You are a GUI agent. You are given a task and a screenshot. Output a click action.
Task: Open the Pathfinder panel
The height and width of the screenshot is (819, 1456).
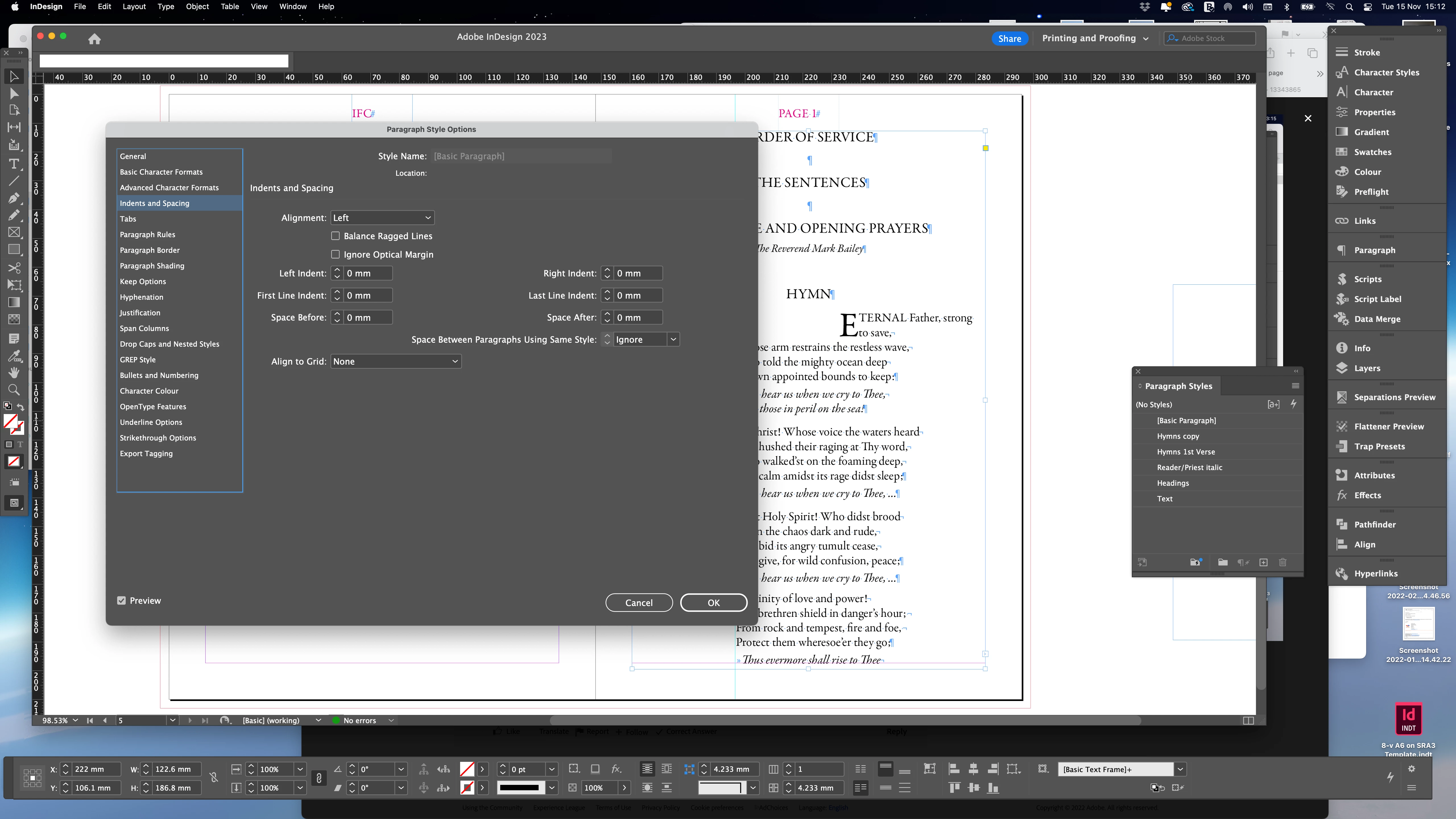pyautogui.click(x=1375, y=524)
